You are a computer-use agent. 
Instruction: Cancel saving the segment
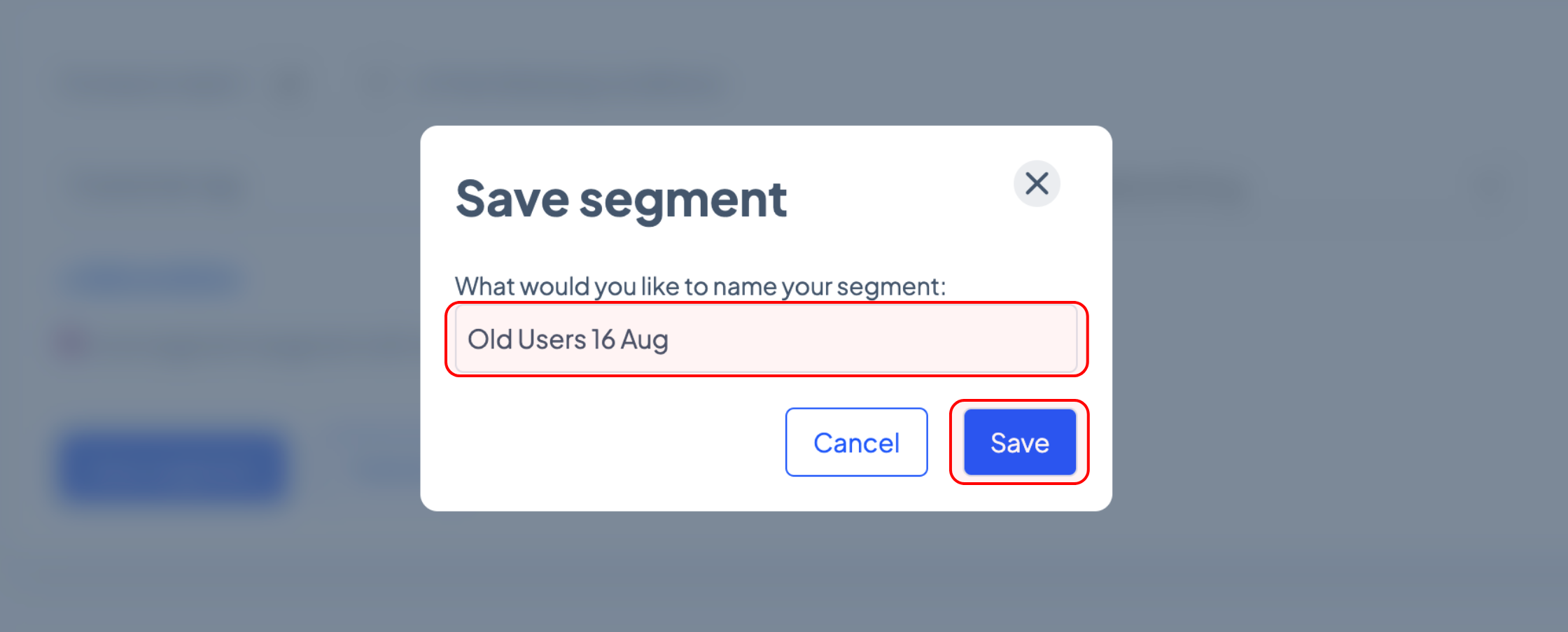856,442
